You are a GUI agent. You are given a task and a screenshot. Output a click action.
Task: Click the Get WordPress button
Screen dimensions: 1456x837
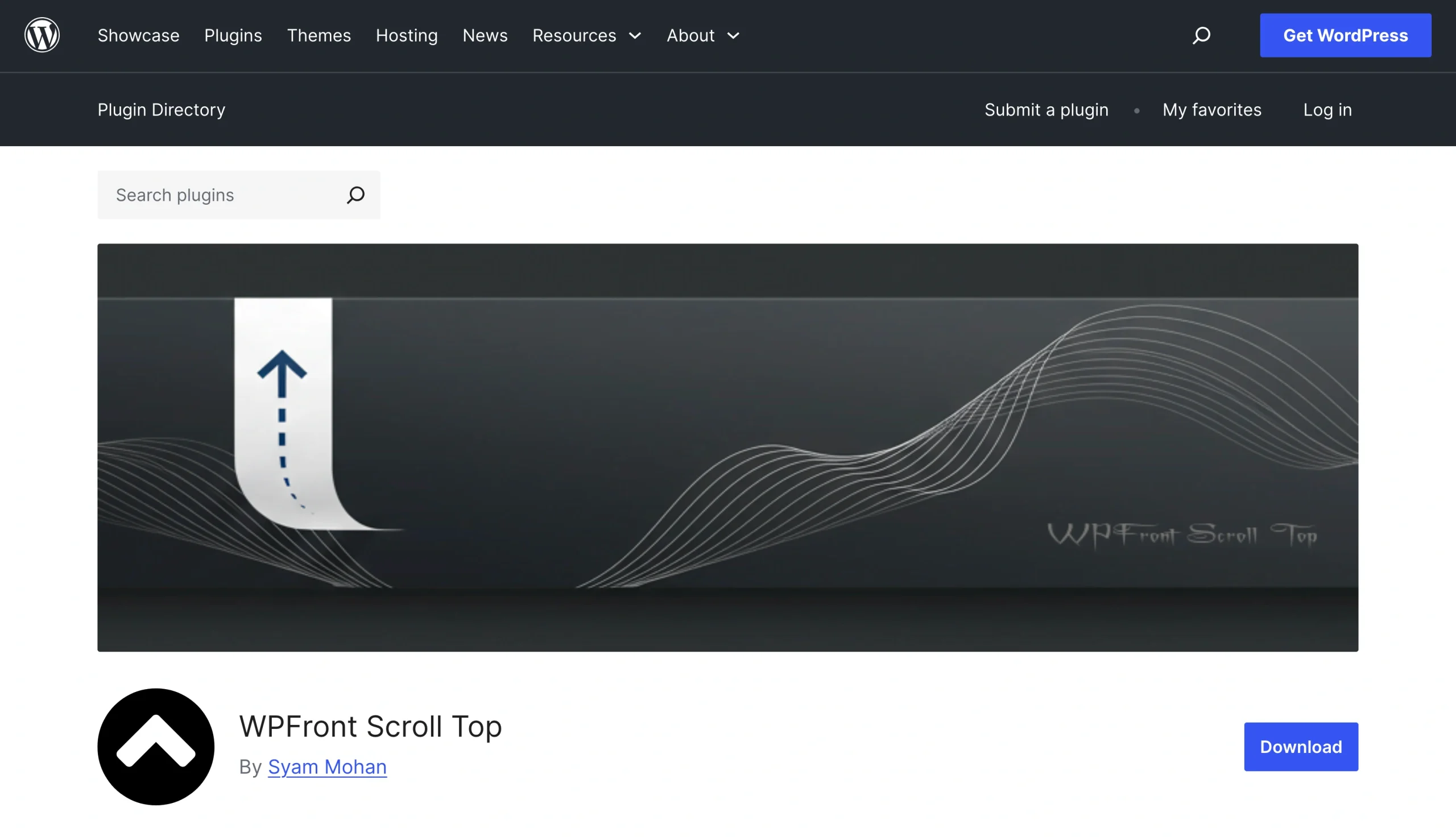coord(1346,35)
